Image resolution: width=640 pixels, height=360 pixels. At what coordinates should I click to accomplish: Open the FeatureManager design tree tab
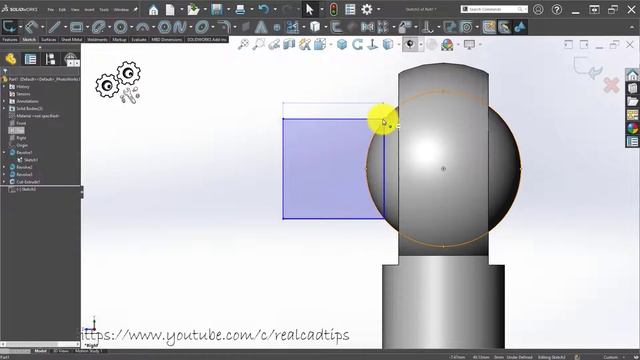(x=11, y=59)
